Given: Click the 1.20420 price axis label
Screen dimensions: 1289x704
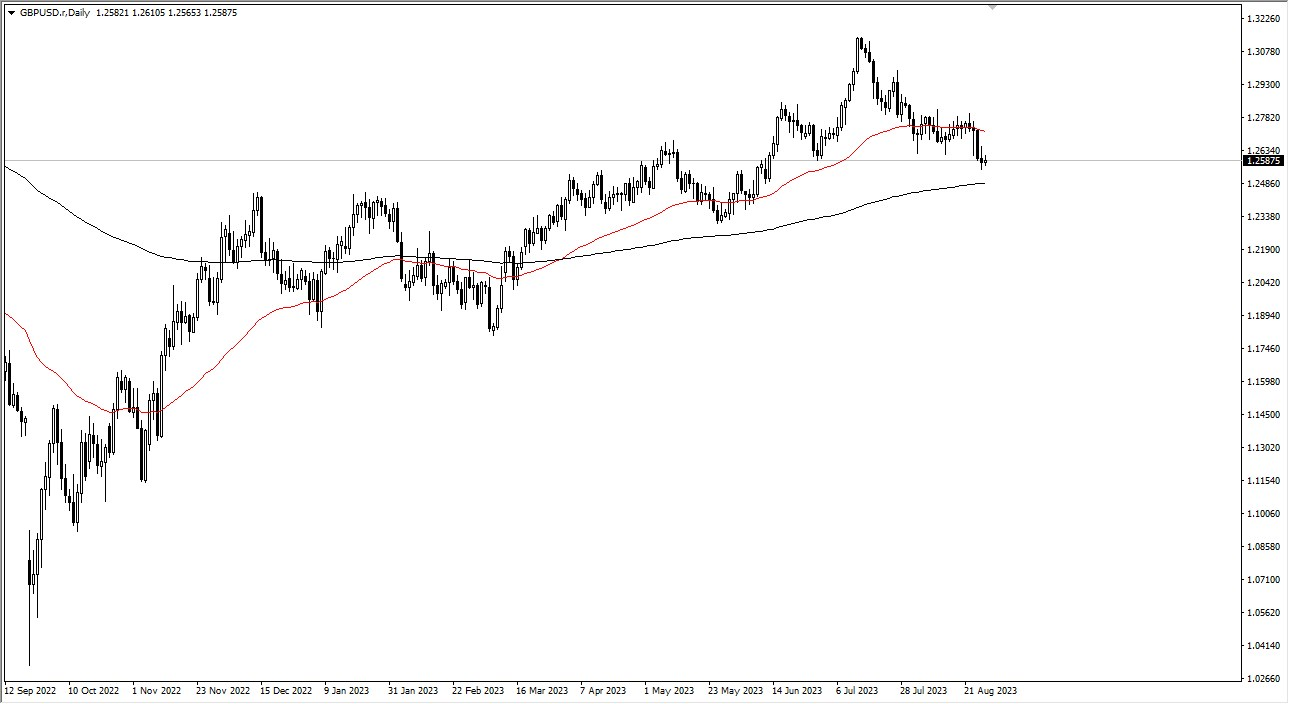Looking at the screenshot, I should coord(1263,283).
